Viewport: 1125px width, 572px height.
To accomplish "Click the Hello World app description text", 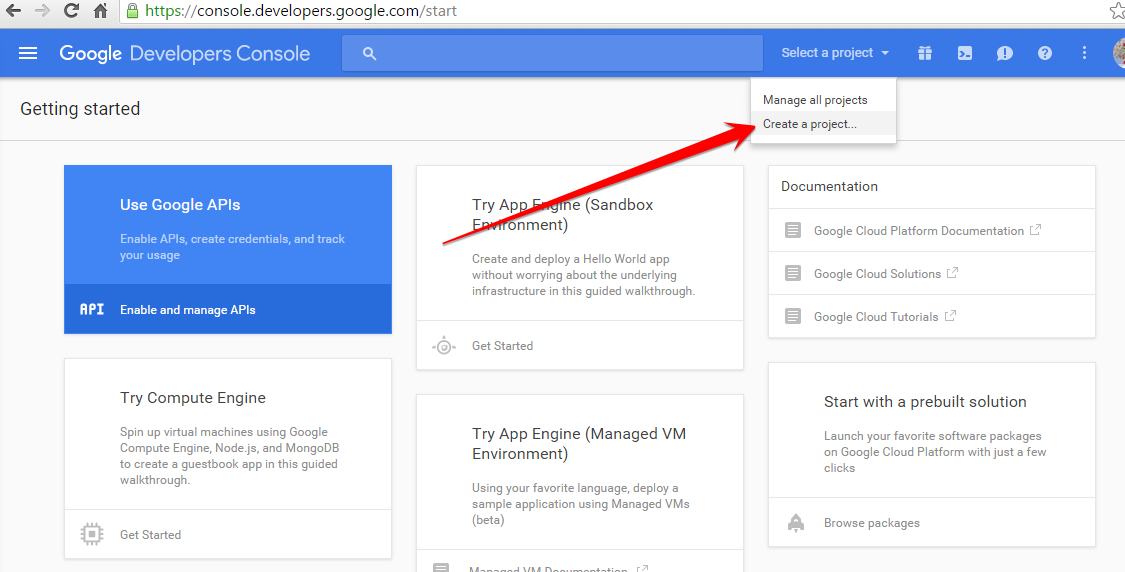I will tap(583, 275).
